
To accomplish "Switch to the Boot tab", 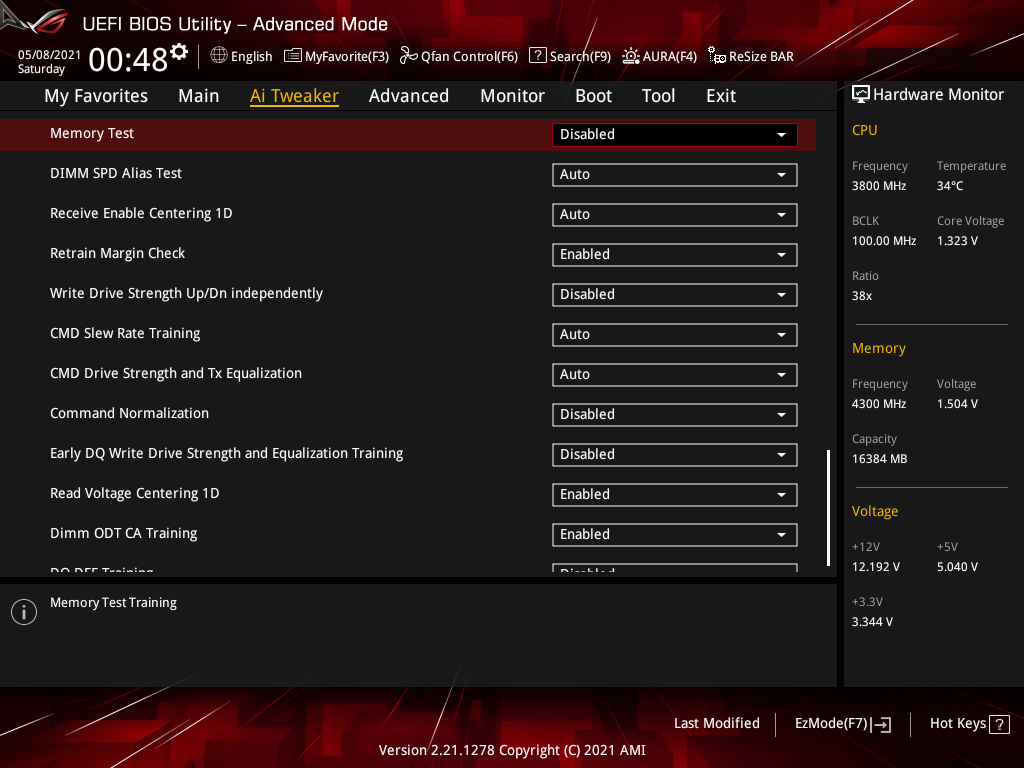I will point(594,96).
